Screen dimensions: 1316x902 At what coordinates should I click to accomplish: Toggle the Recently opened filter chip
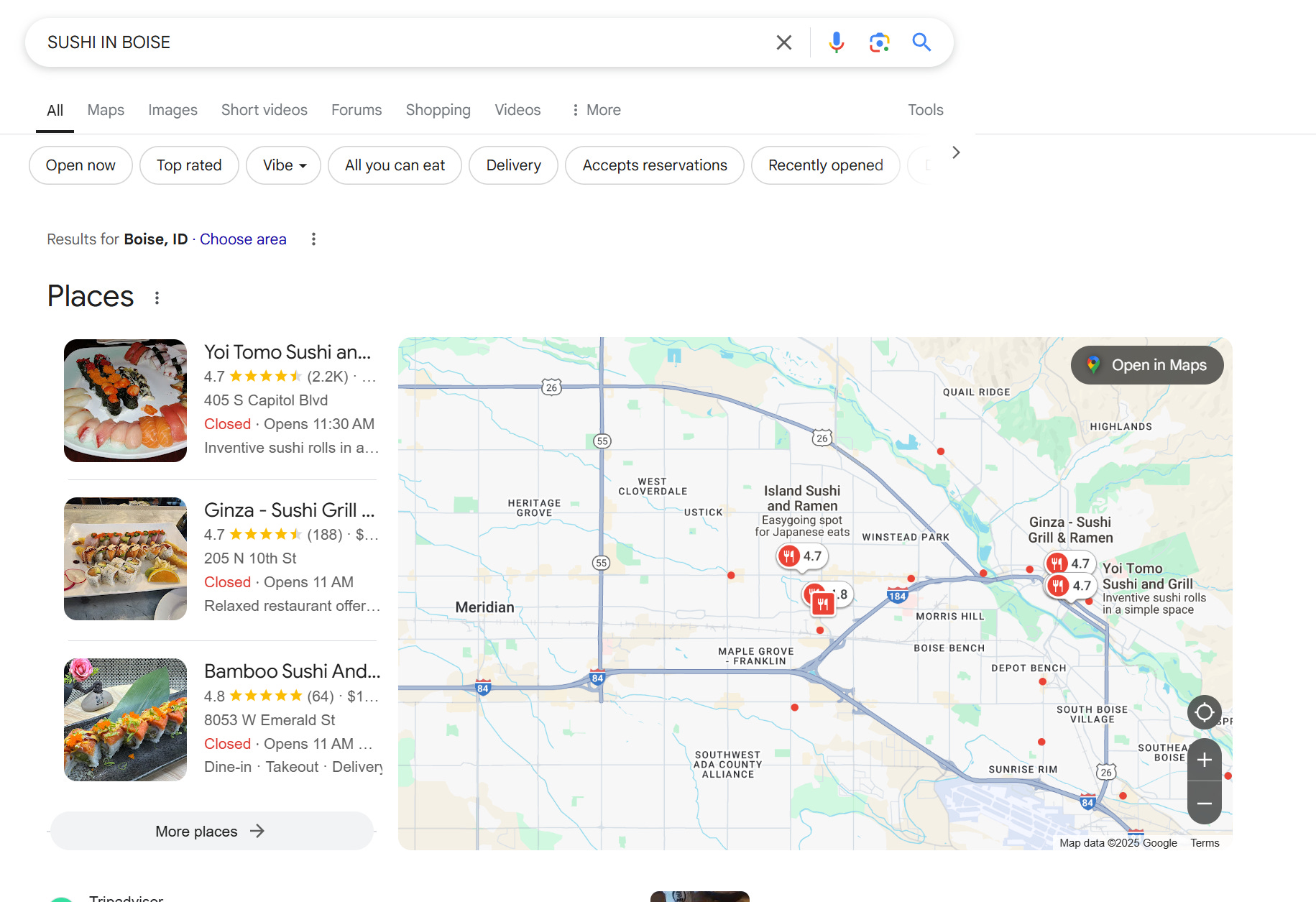(x=825, y=165)
